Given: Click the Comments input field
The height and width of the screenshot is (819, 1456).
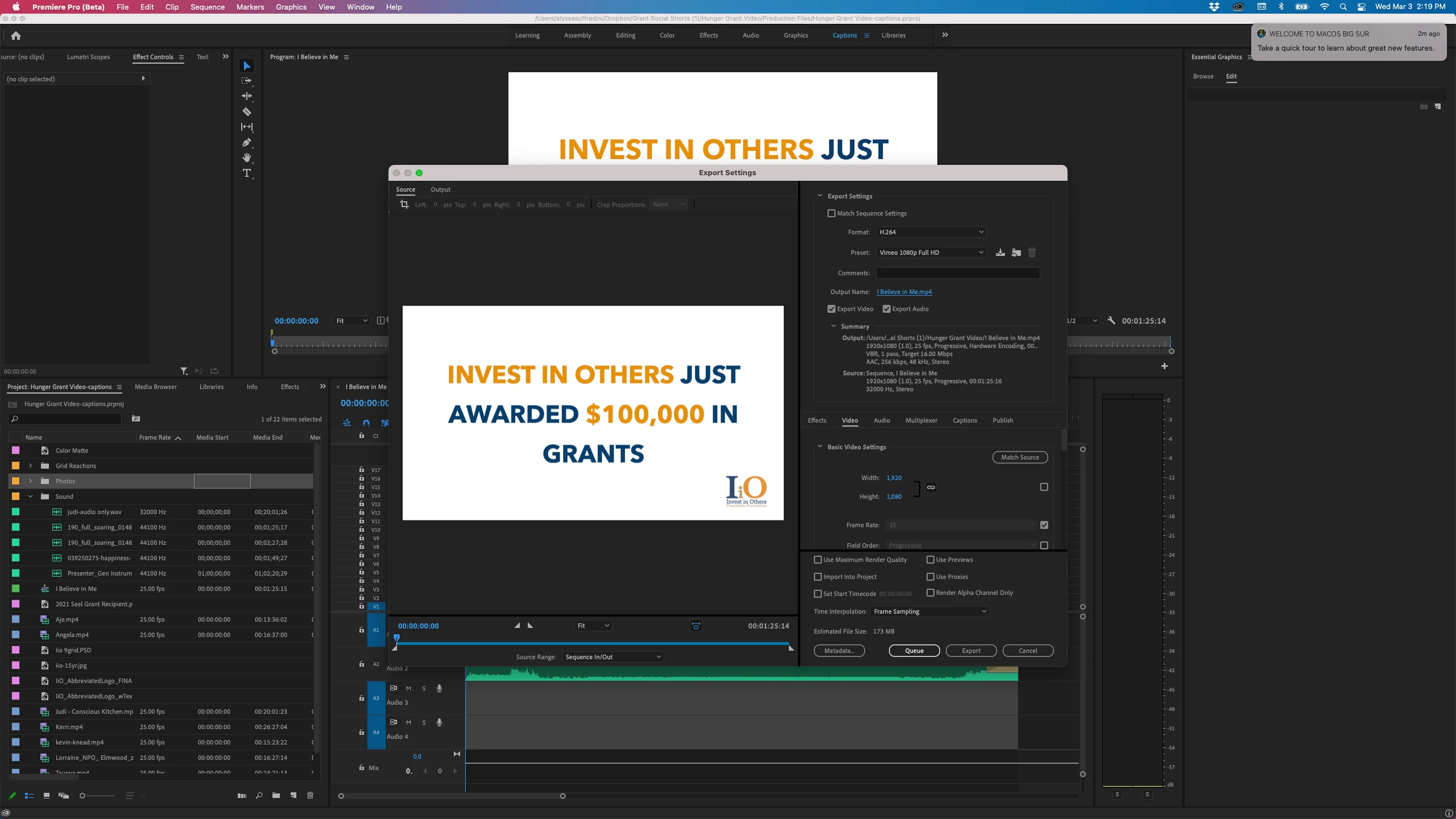Looking at the screenshot, I should (x=958, y=273).
